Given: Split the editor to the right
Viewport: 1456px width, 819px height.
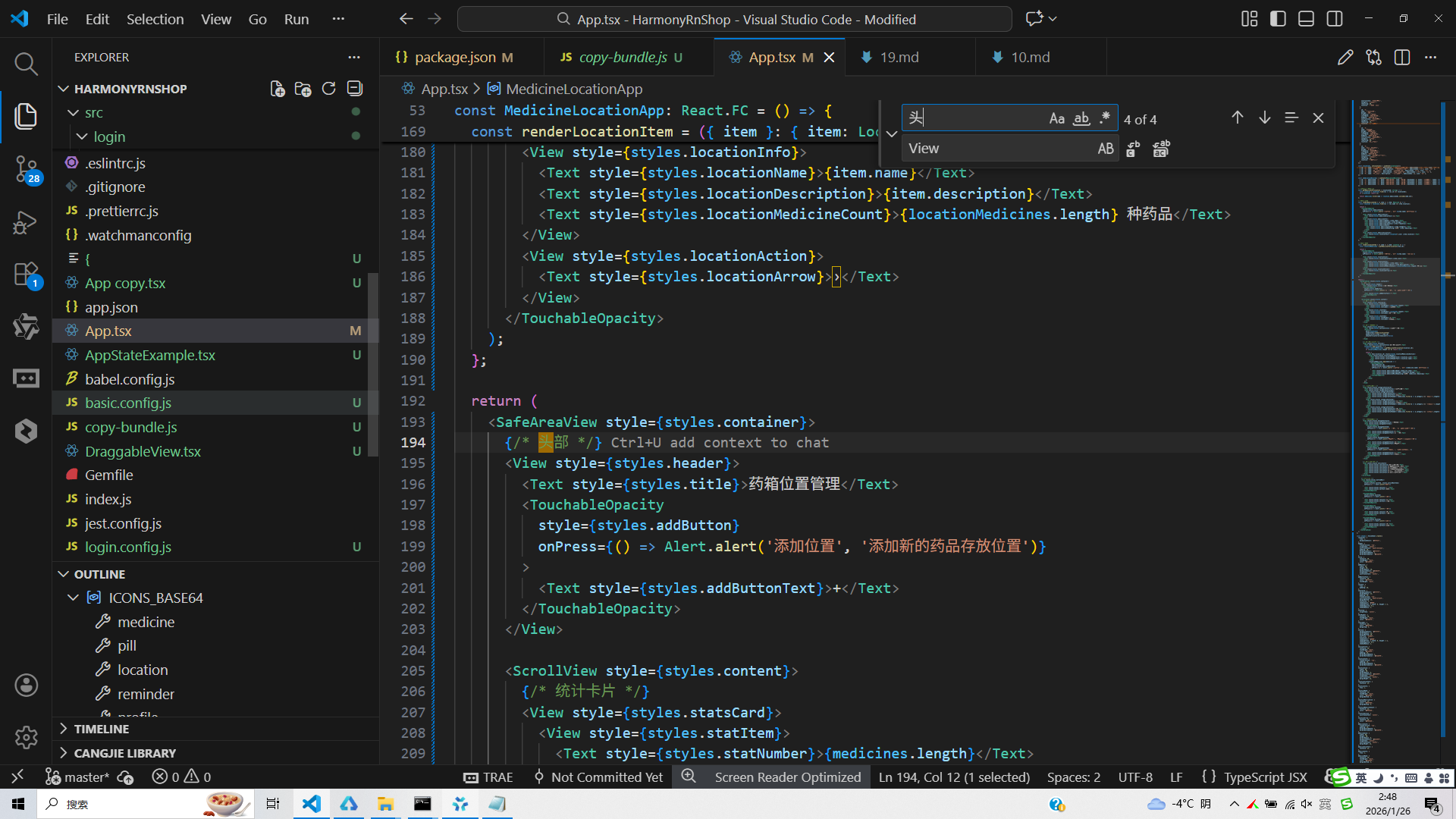Looking at the screenshot, I should (1402, 58).
